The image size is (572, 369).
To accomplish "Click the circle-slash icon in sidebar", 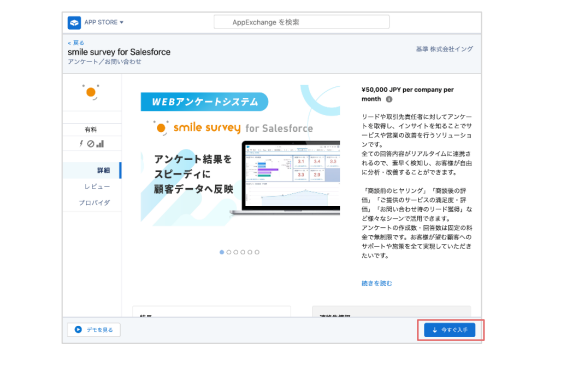I will (x=90, y=144).
